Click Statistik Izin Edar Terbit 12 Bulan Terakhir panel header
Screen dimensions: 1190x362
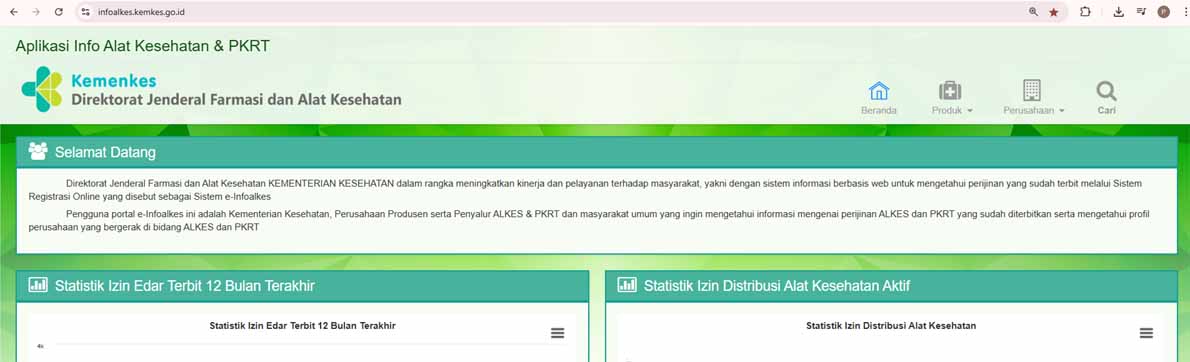coord(303,286)
